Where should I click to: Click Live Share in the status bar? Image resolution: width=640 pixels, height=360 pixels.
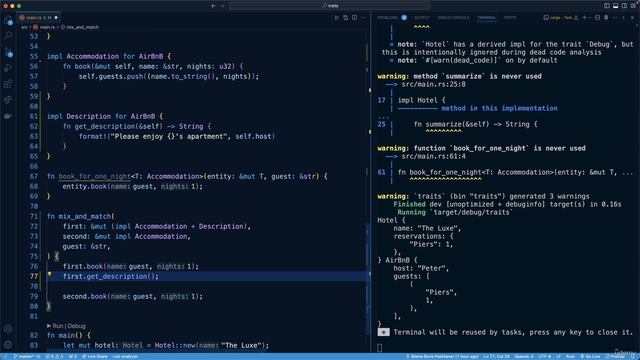95,356
